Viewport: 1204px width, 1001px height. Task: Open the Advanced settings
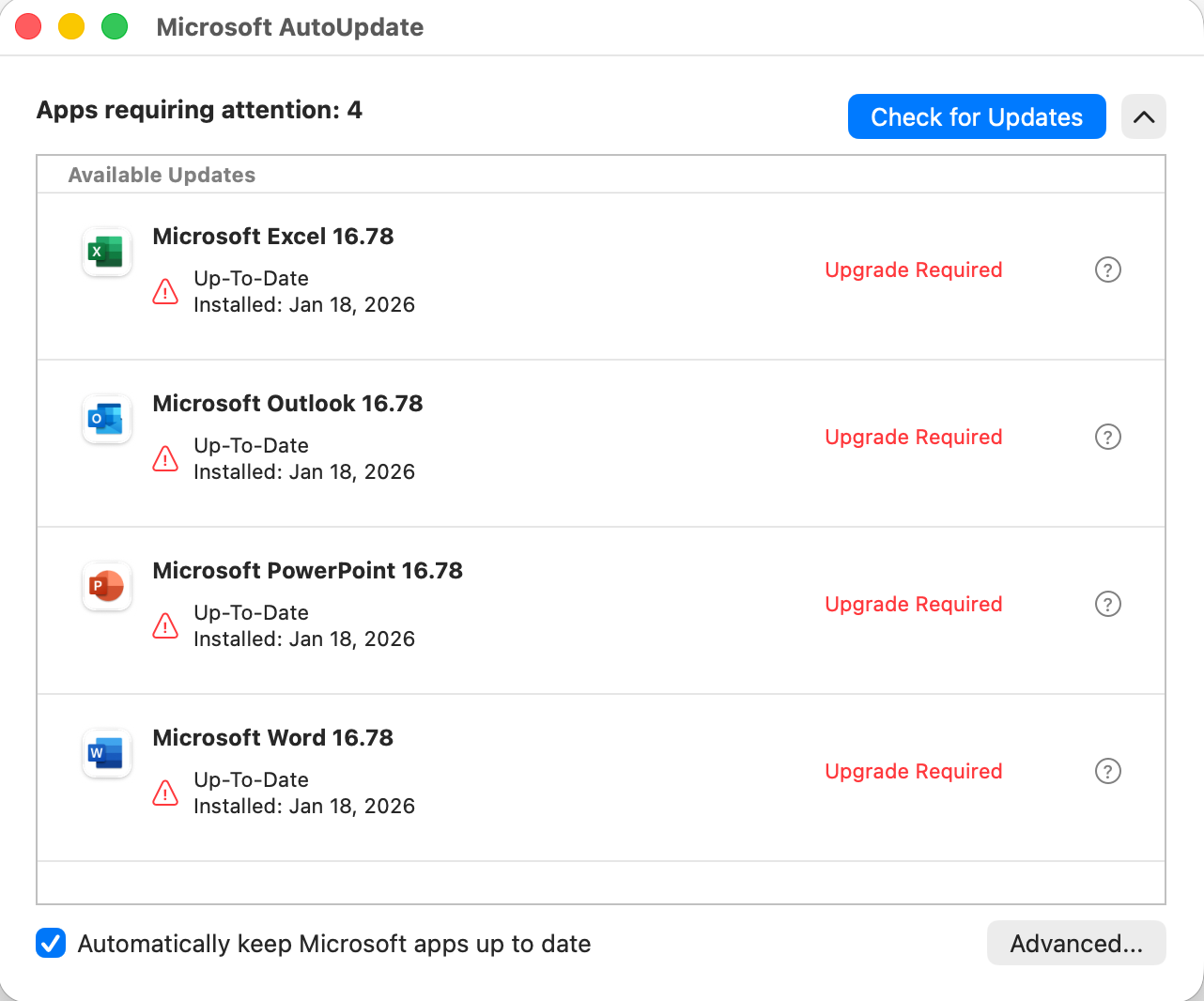pyautogui.click(x=1076, y=943)
